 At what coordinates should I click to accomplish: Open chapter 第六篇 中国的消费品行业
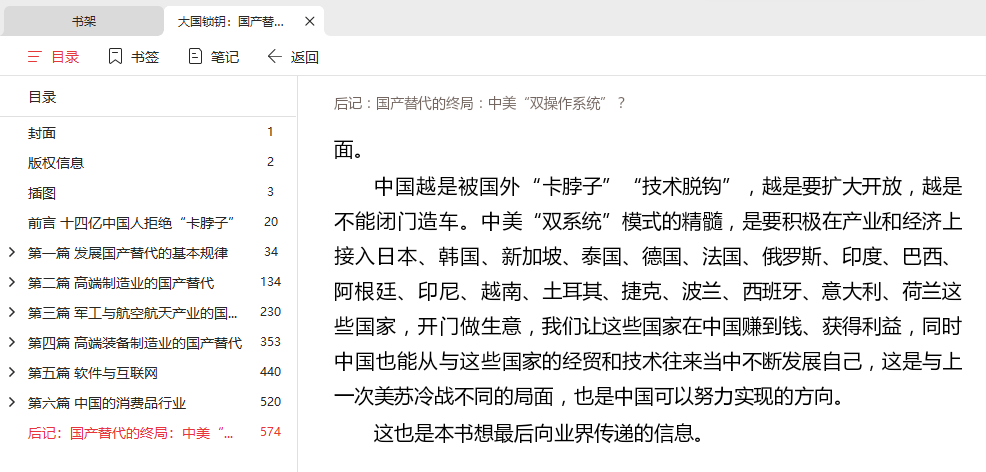(107, 403)
